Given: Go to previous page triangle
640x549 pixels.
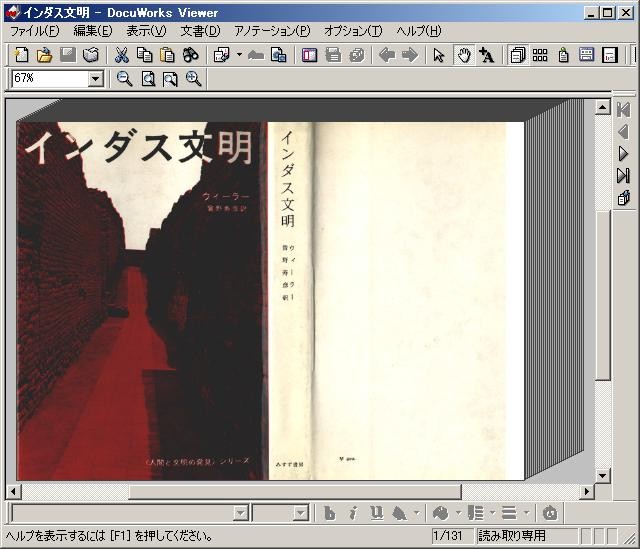Looking at the screenshot, I should coord(623,132).
